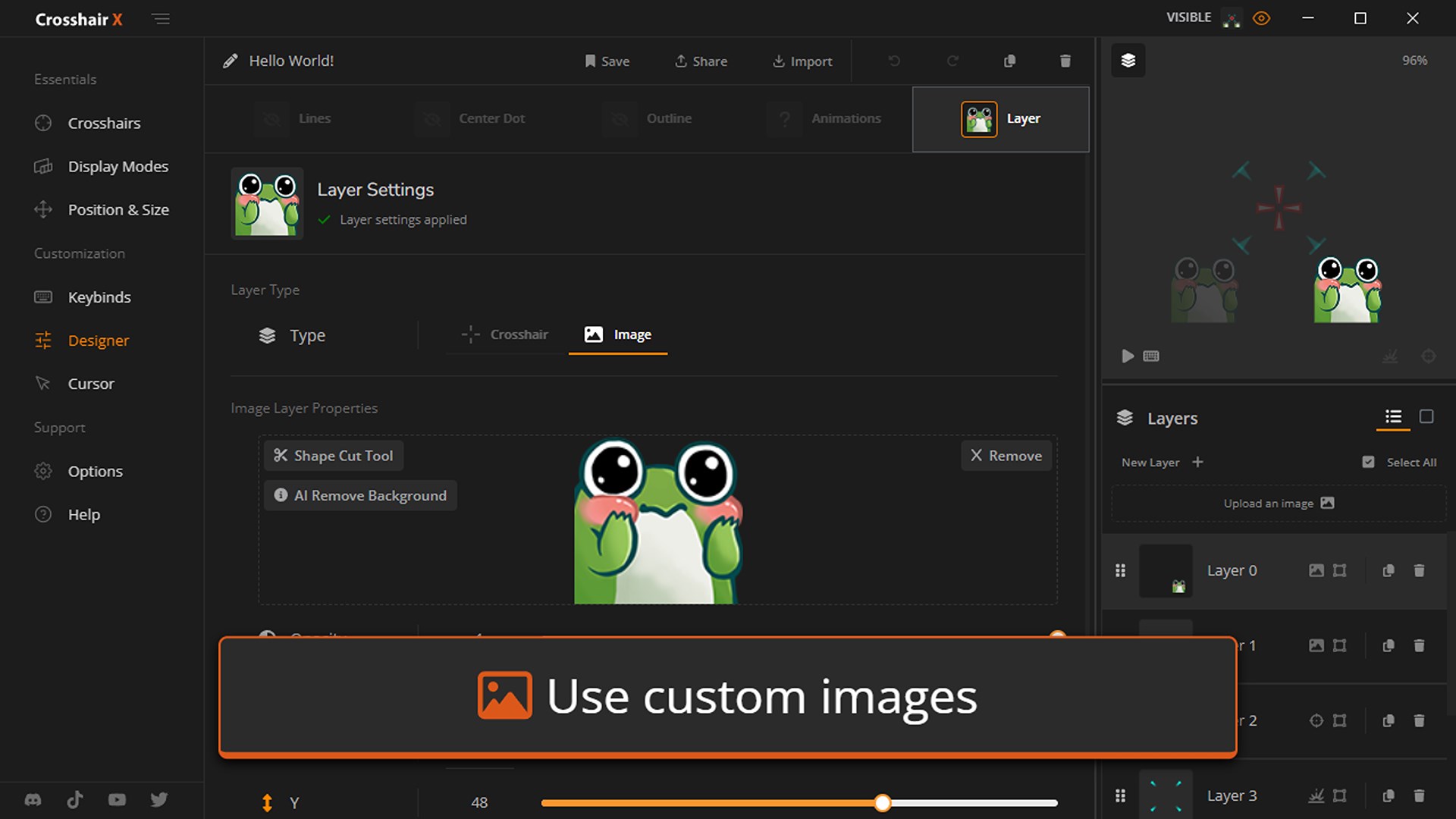The width and height of the screenshot is (1456, 819).
Task: Duplicate Layer 0 using its copy icon
Action: (x=1389, y=570)
